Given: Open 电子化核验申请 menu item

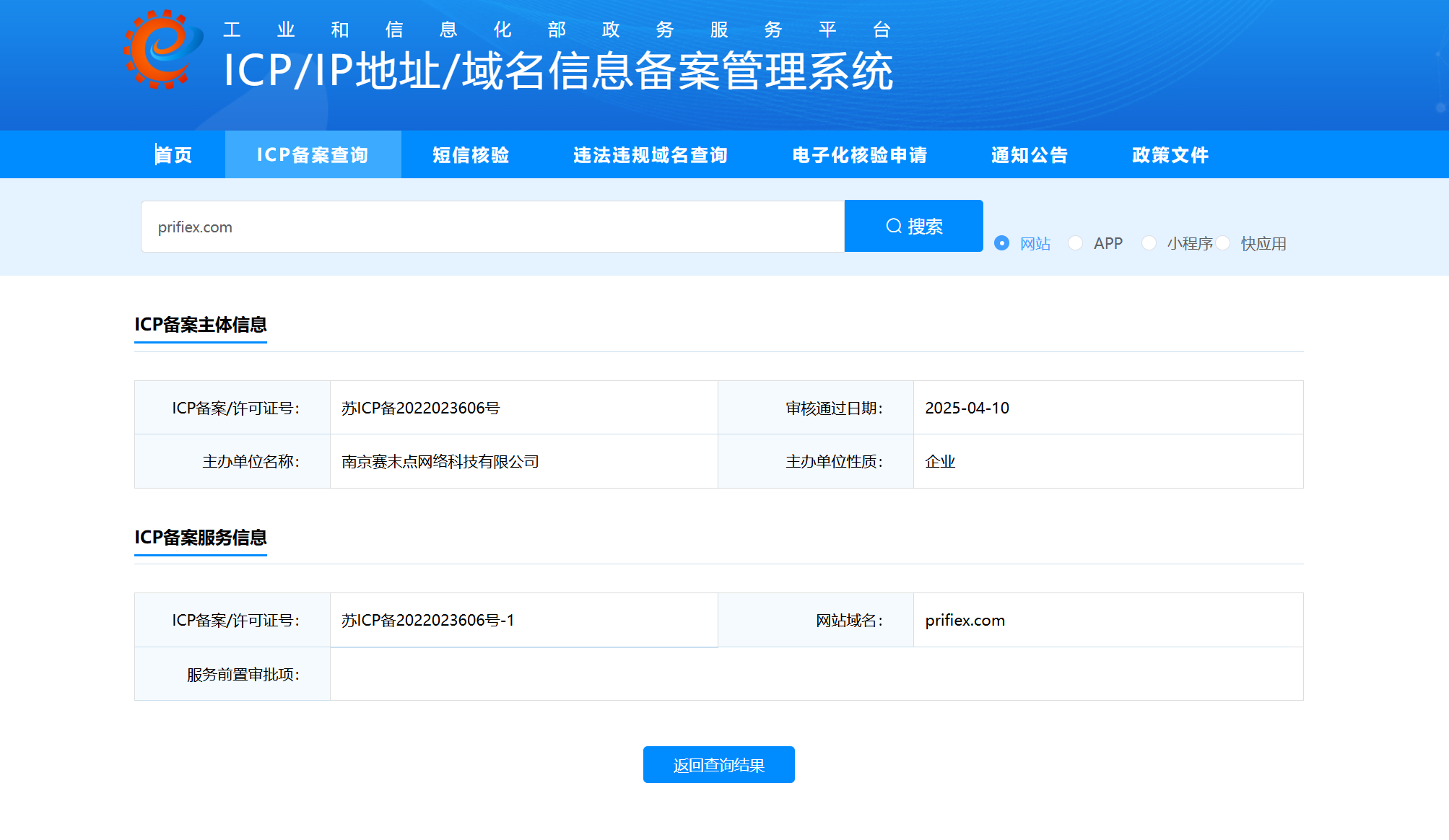Looking at the screenshot, I should (859, 154).
